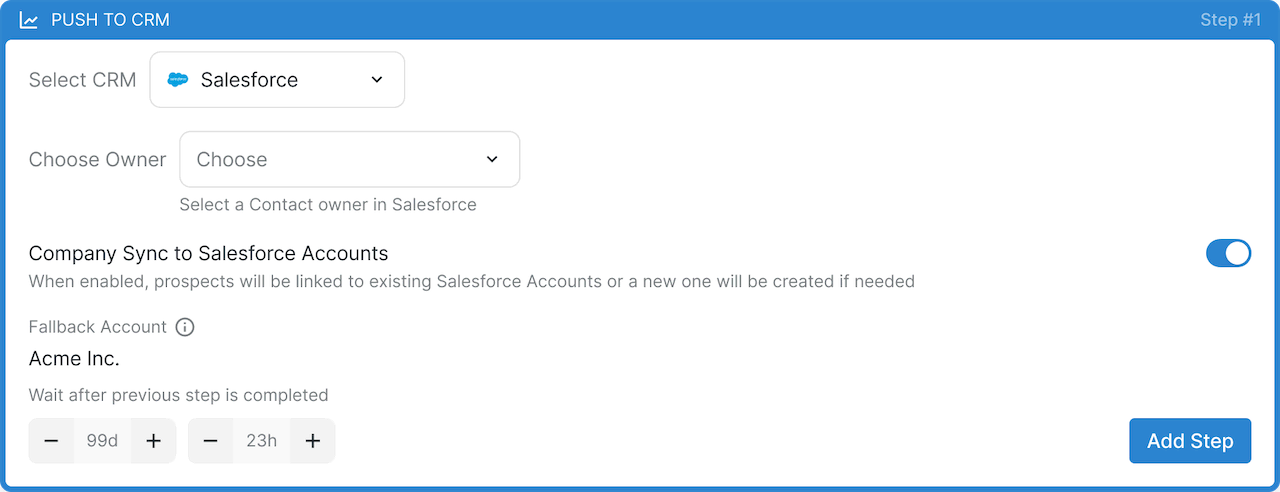
Task: Click the chart icon beside PUSH TO CRM
Action: point(29,20)
